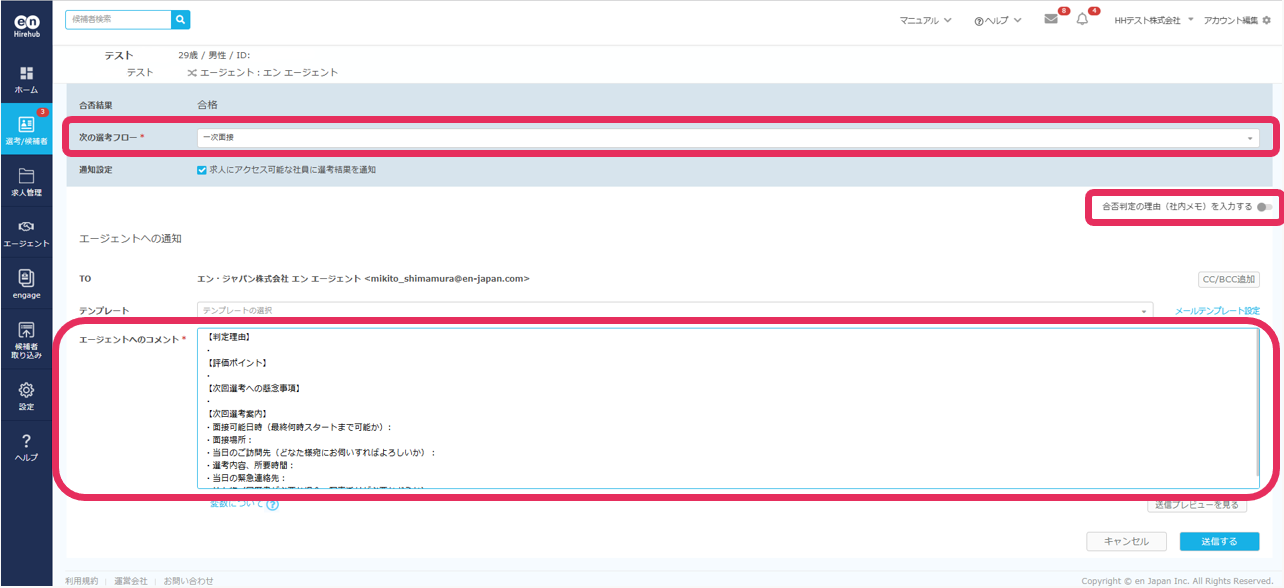This screenshot has height=588, width=1284.
Task: Click the candidate search magnifier button
Action: pos(180,19)
